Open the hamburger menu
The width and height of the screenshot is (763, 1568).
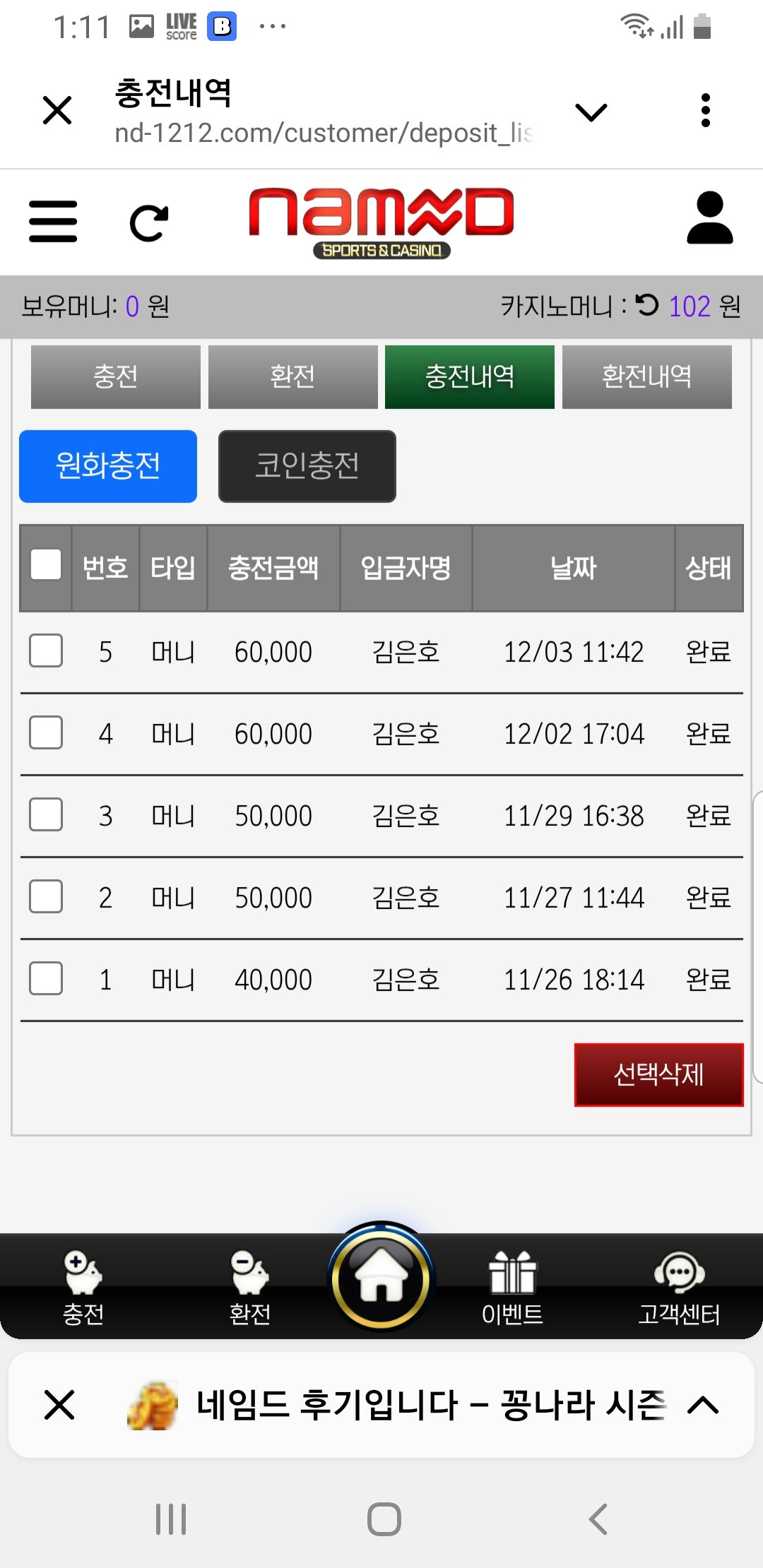point(53,221)
